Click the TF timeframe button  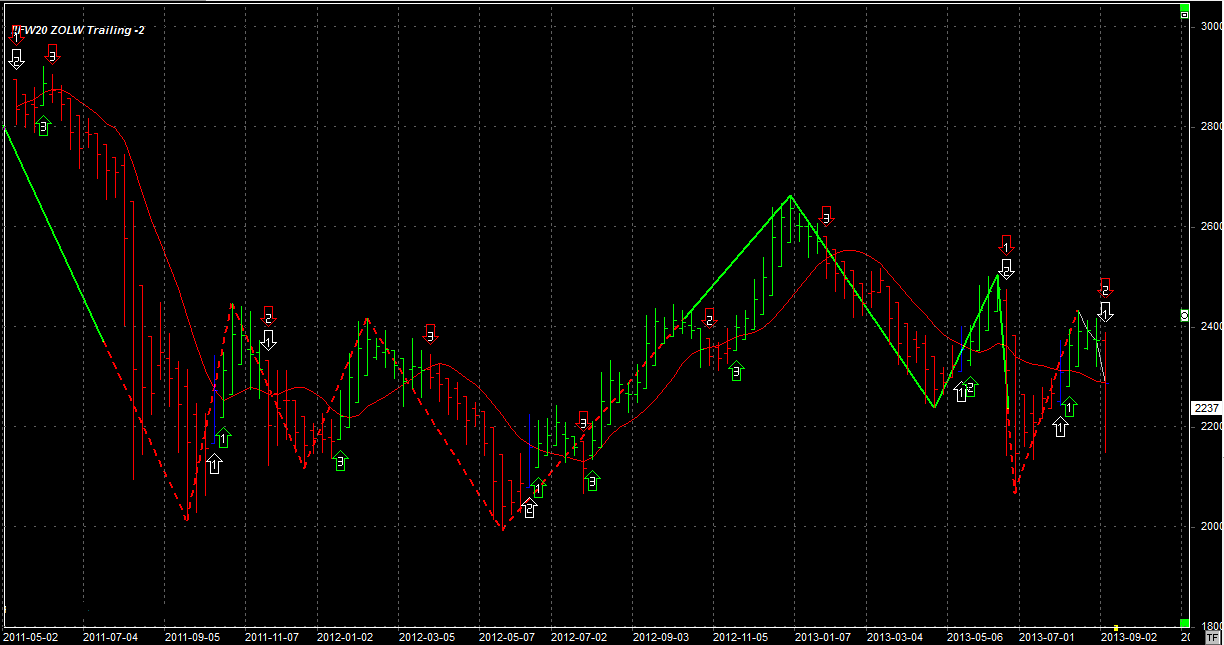pyautogui.click(x=1213, y=636)
